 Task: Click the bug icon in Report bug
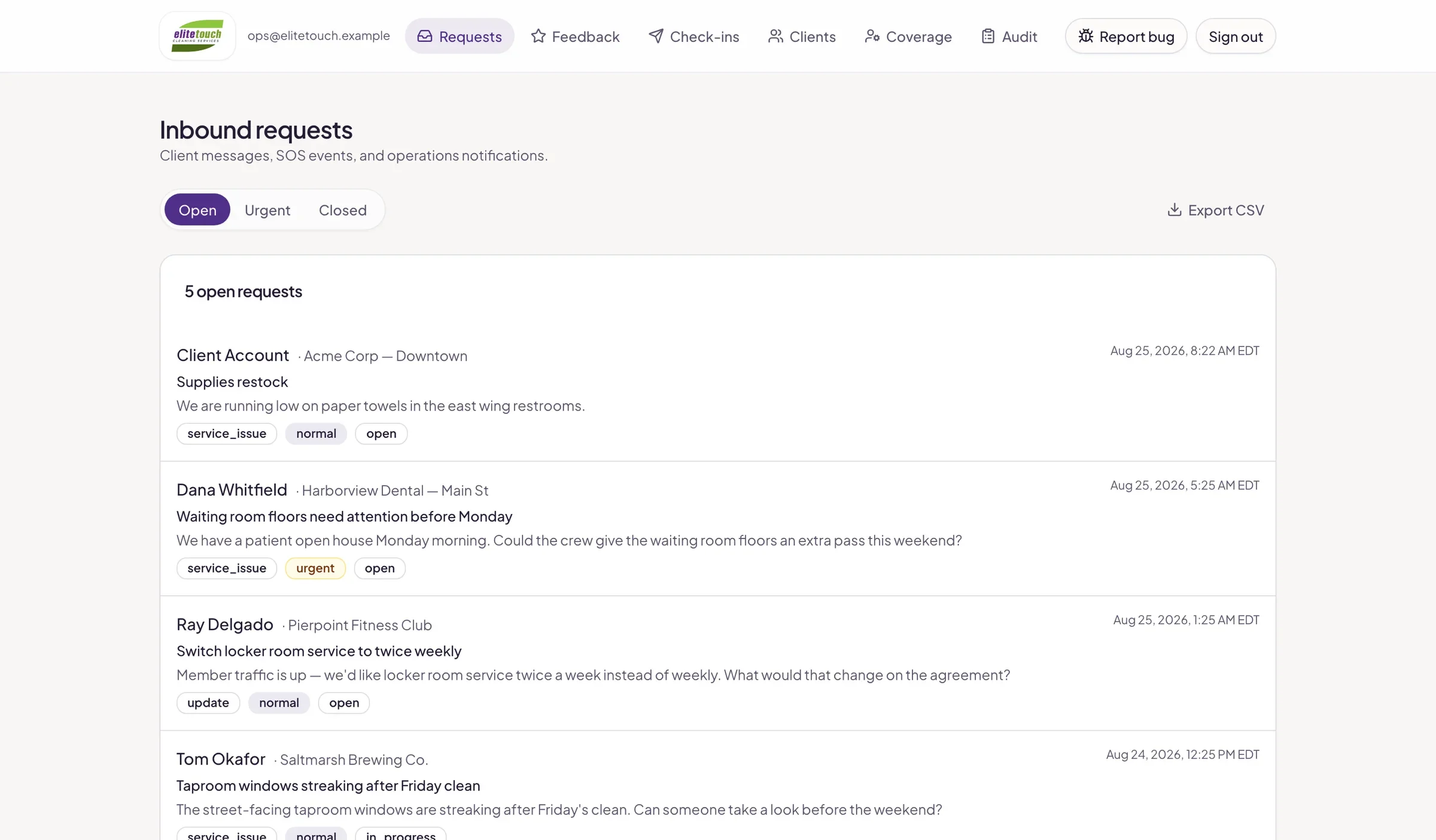[1085, 36]
